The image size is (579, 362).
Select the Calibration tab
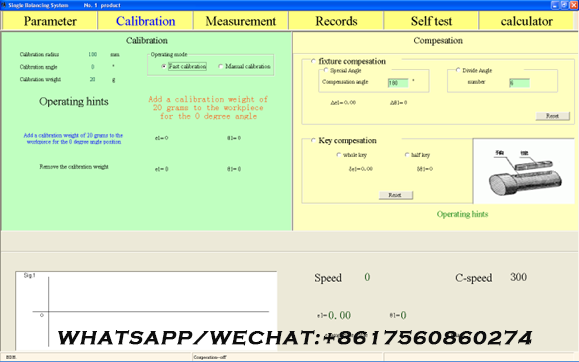pyautogui.click(x=145, y=21)
